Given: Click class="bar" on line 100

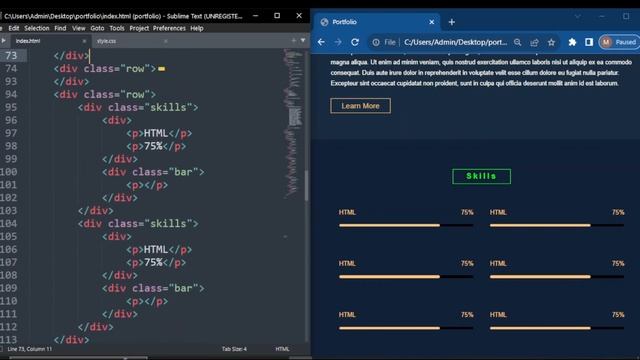Looking at the screenshot, I should coord(165,172).
